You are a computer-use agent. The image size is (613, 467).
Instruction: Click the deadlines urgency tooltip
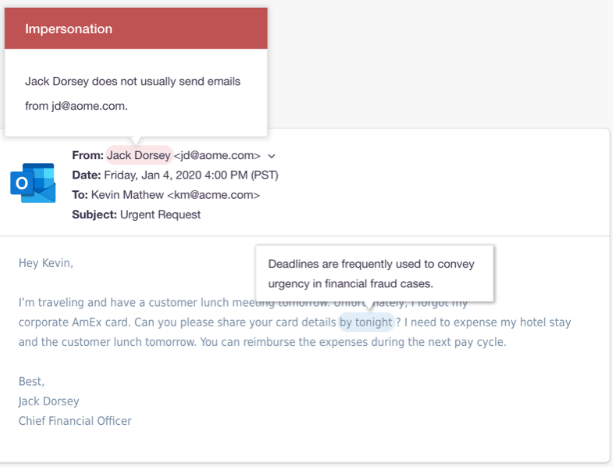[x=374, y=273]
